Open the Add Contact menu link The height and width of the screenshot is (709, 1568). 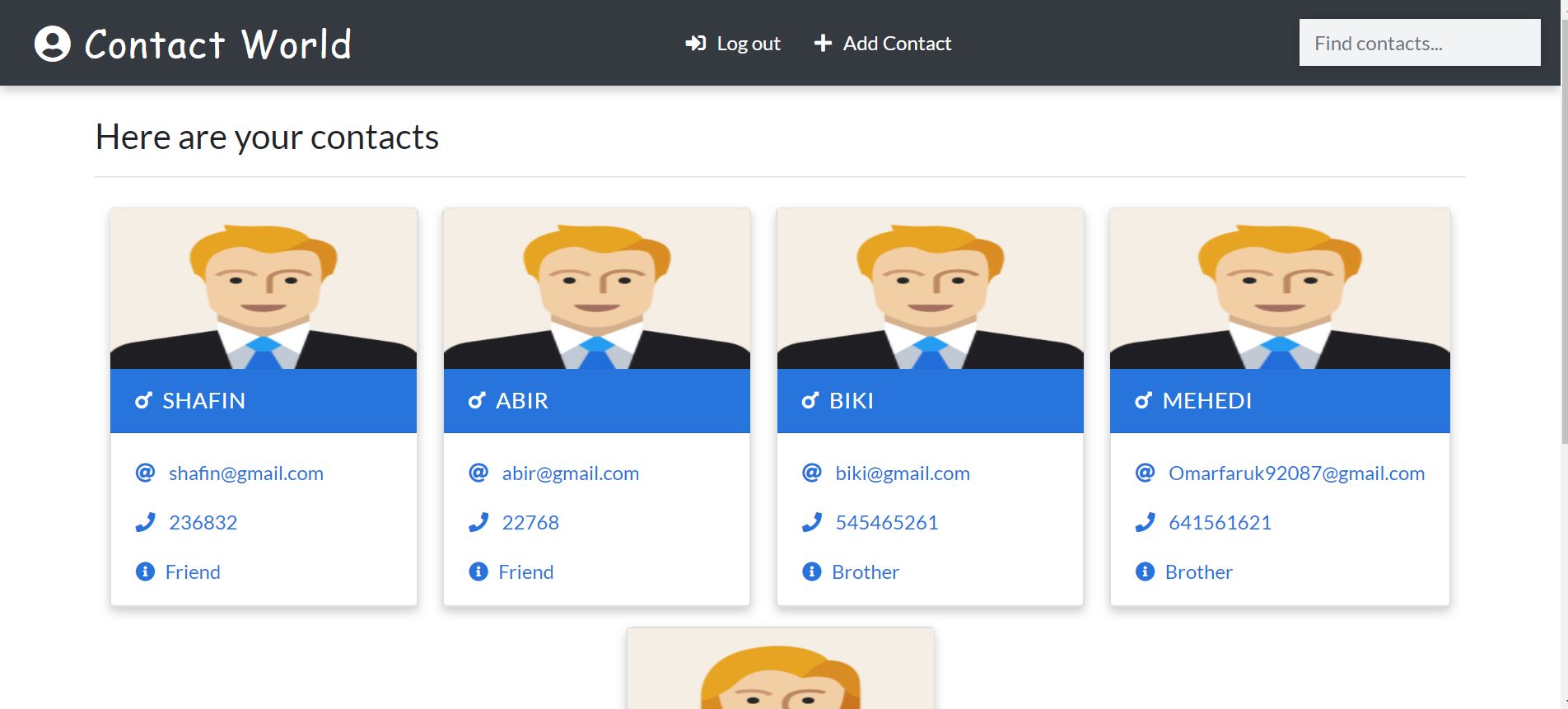883,44
